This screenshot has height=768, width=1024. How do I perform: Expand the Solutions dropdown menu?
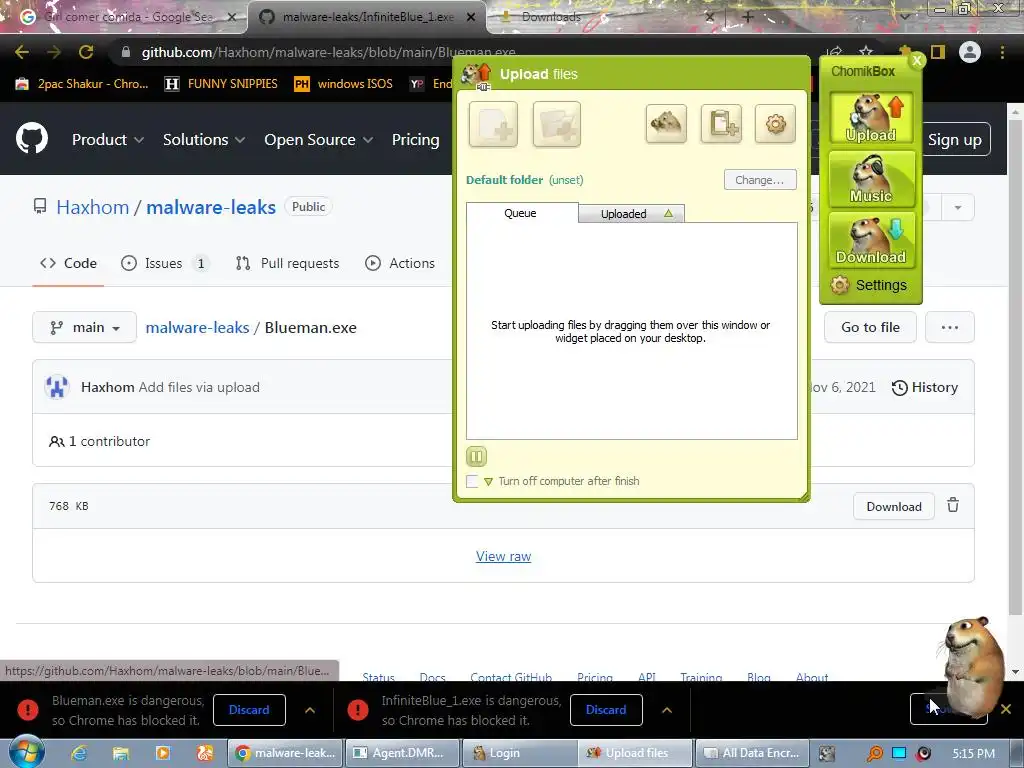click(204, 140)
